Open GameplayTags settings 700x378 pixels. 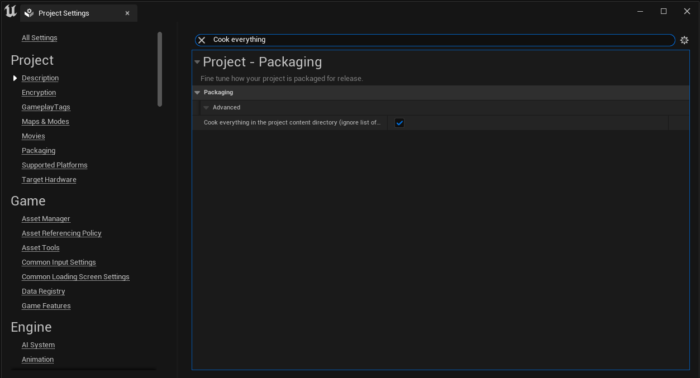(x=46, y=107)
